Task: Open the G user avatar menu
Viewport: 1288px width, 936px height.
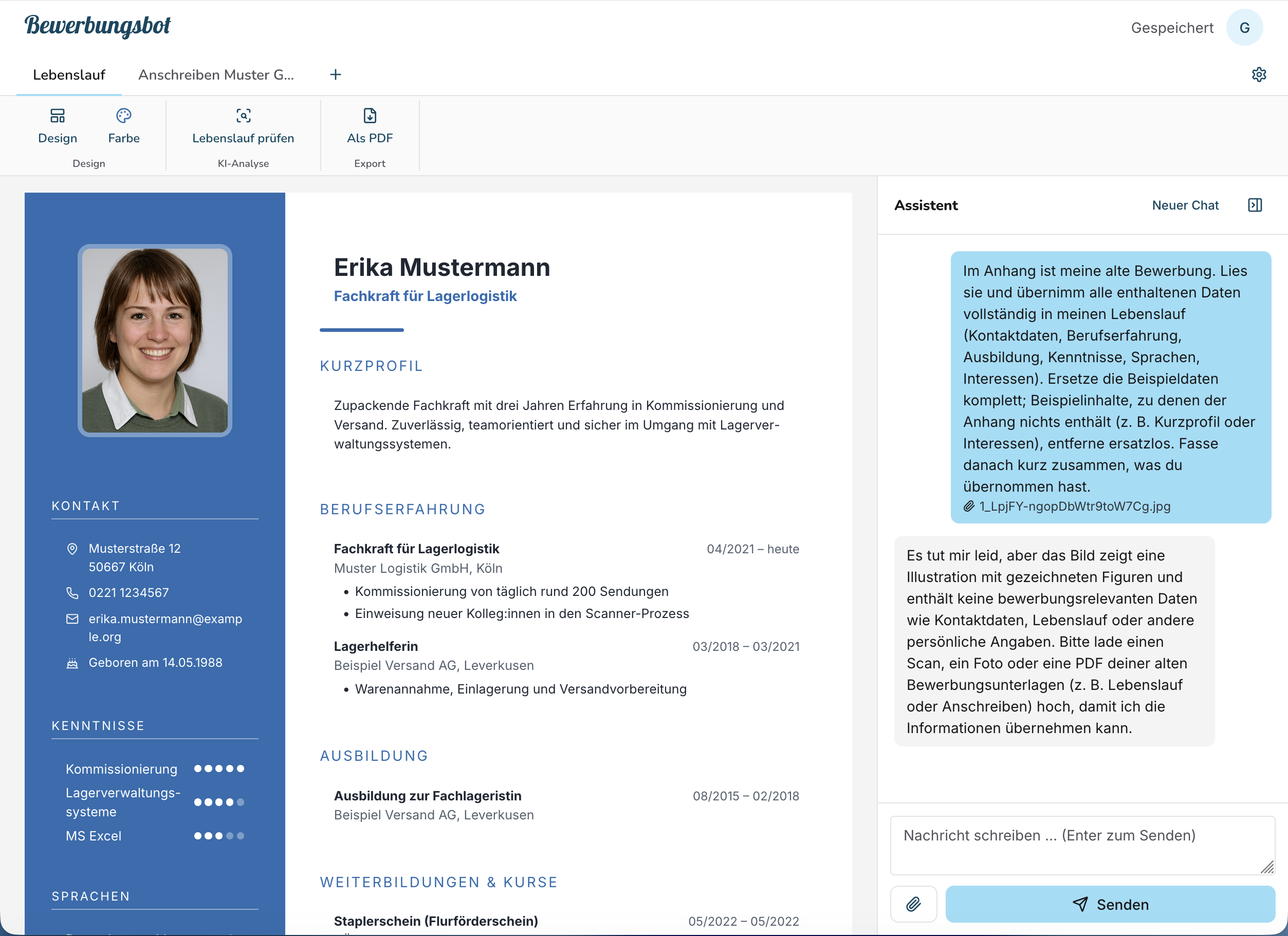Action: (x=1244, y=27)
